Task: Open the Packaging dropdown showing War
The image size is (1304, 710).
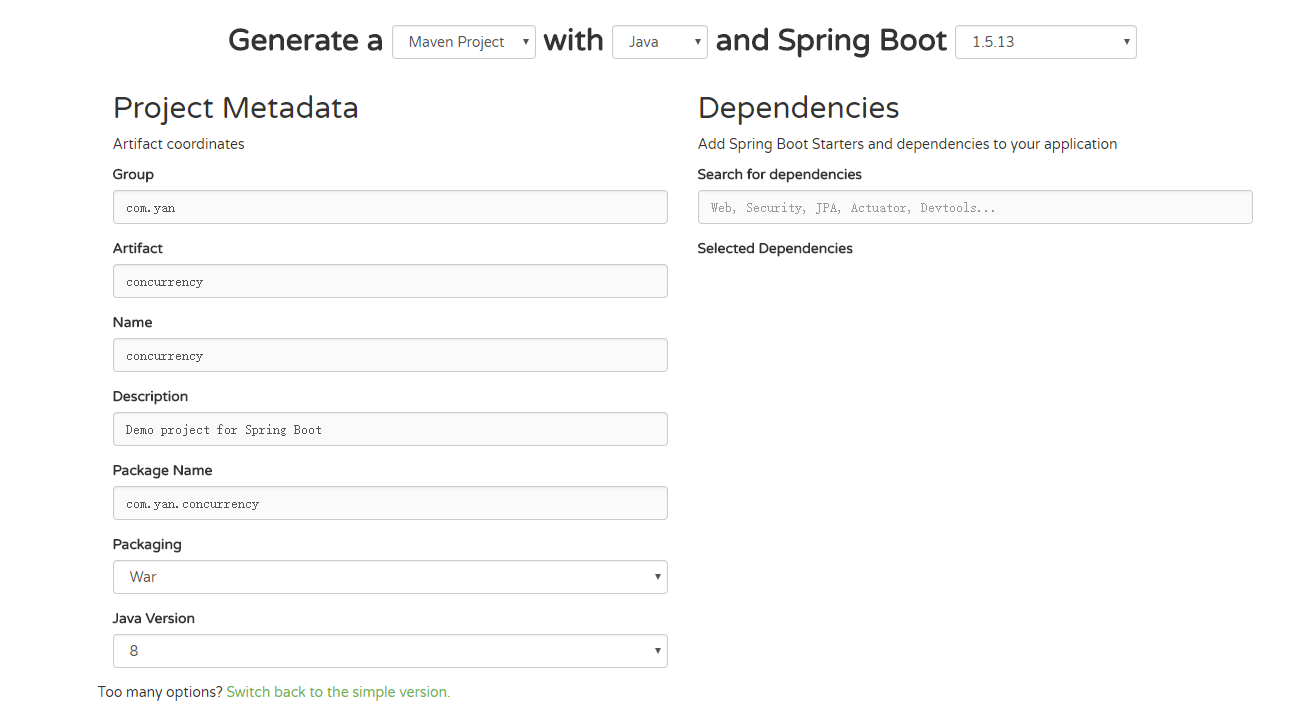Action: coord(390,577)
